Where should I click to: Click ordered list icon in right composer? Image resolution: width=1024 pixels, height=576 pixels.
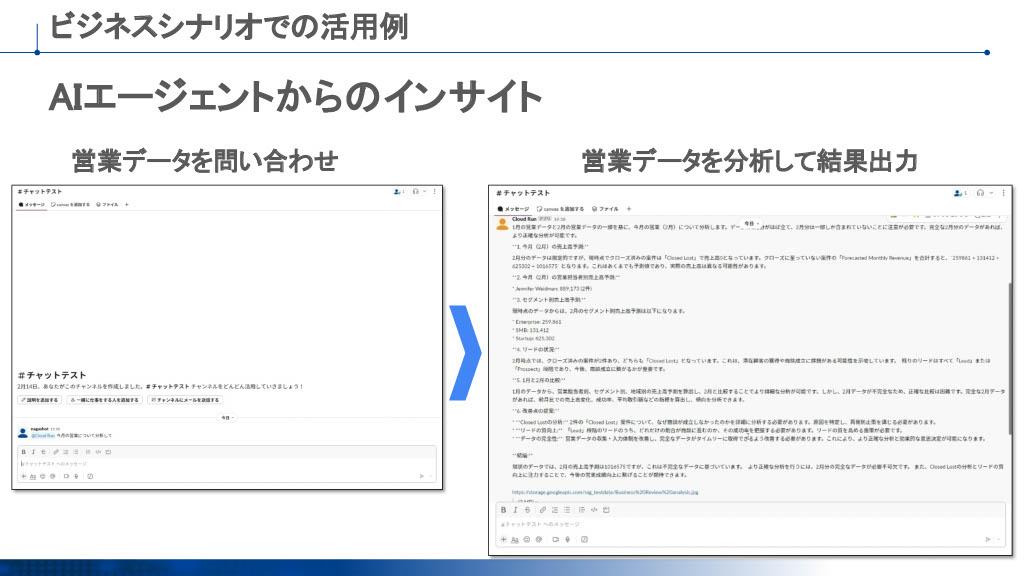point(554,509)
